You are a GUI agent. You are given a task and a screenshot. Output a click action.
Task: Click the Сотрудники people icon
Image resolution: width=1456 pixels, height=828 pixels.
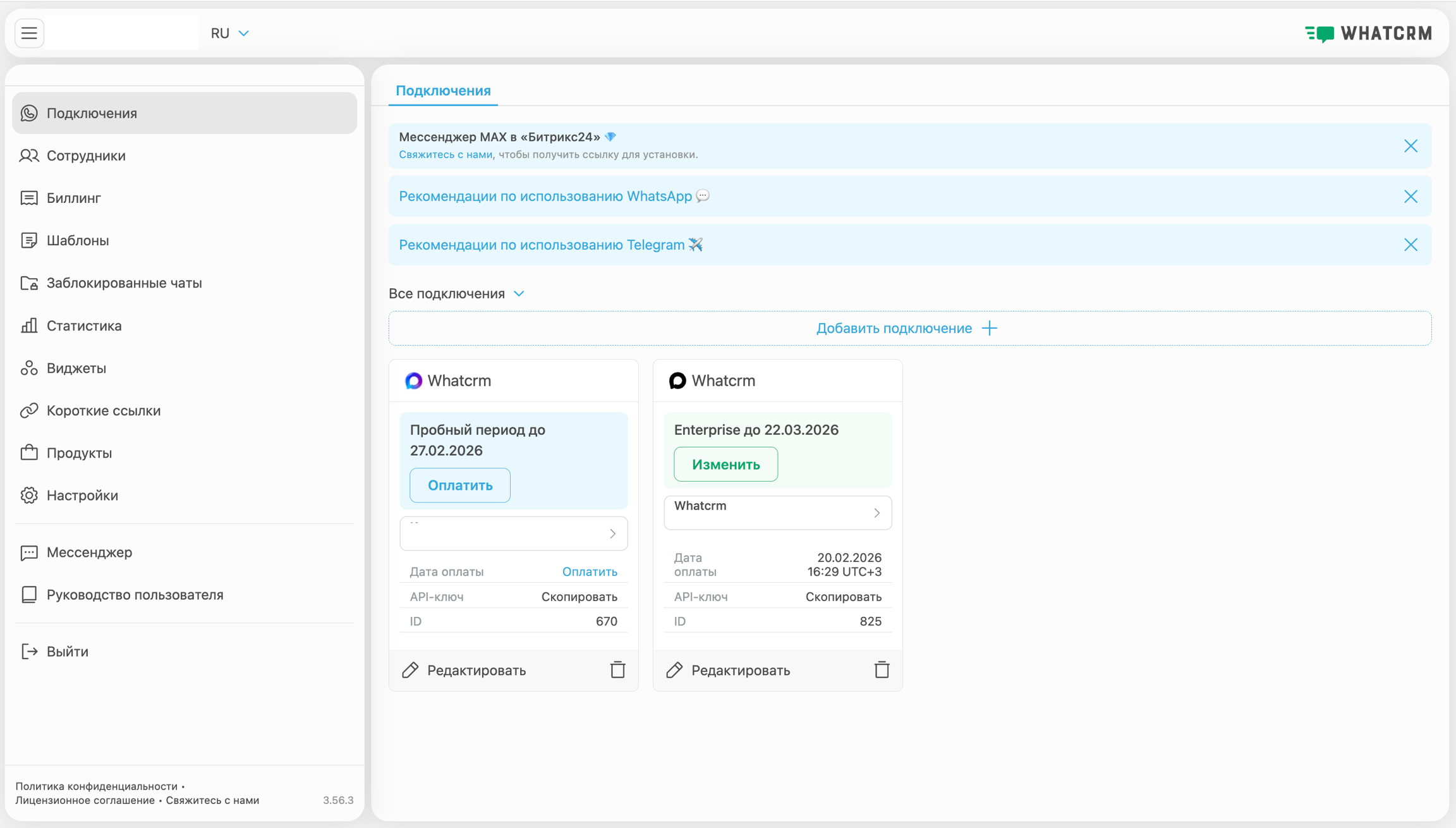[x=29, y=155]
